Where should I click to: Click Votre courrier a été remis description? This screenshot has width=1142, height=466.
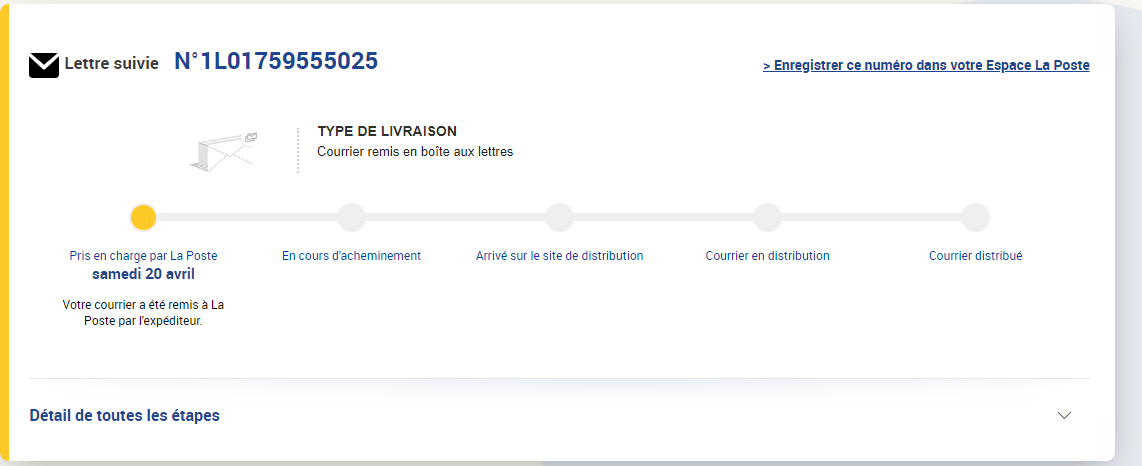click(143, 312)
